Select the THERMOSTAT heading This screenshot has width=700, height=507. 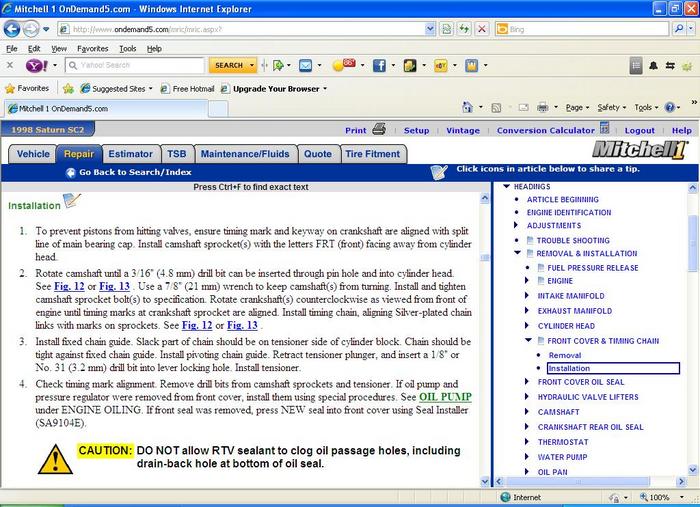[x=563, y=442]
